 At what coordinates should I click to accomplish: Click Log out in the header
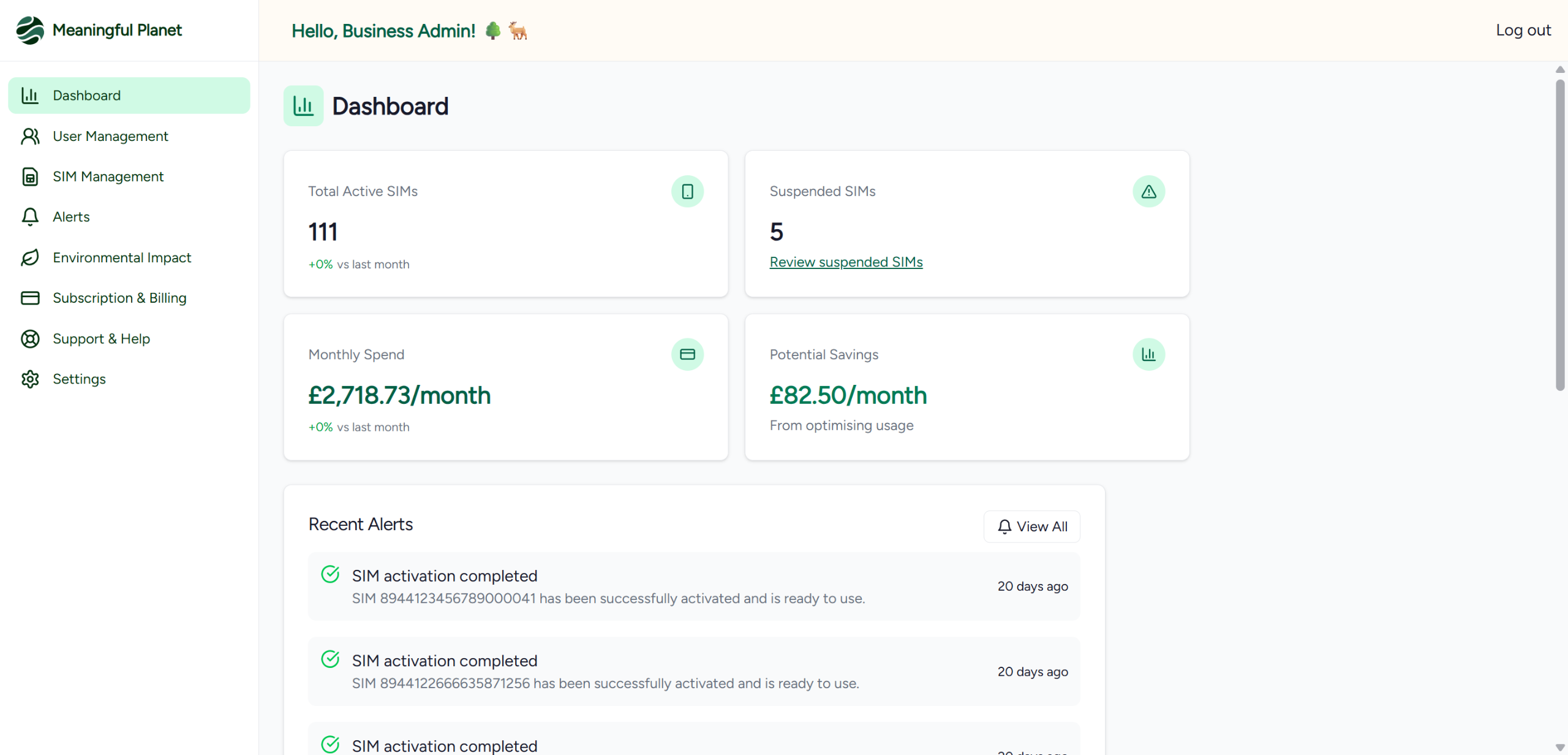[x=1523, y=30]
